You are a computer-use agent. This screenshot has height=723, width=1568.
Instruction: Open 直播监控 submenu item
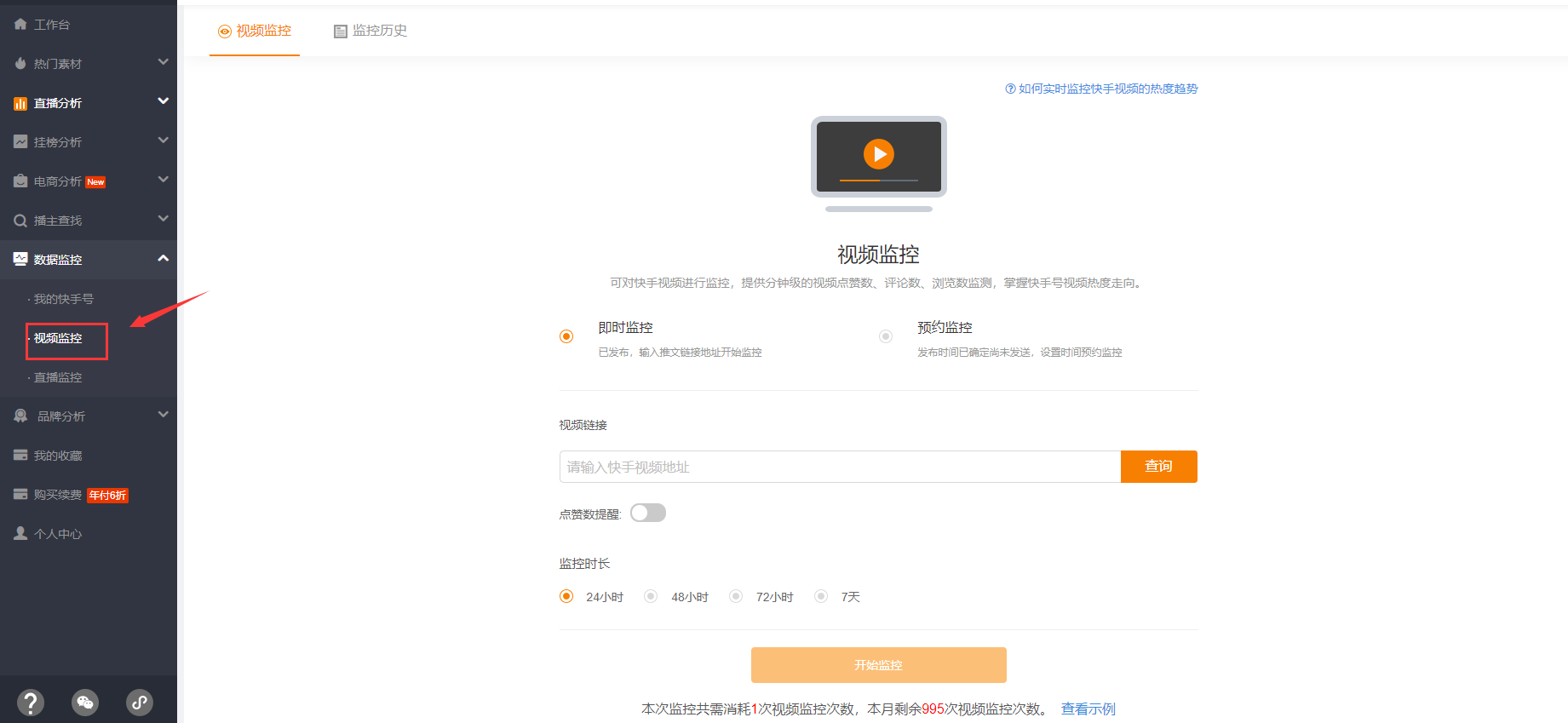(58, 377)
